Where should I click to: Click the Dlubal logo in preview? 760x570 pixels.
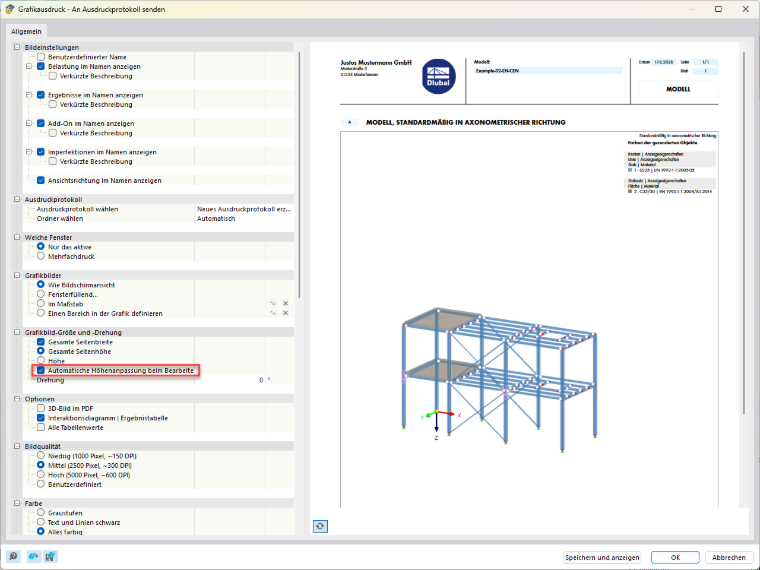(x=438, y=77)
